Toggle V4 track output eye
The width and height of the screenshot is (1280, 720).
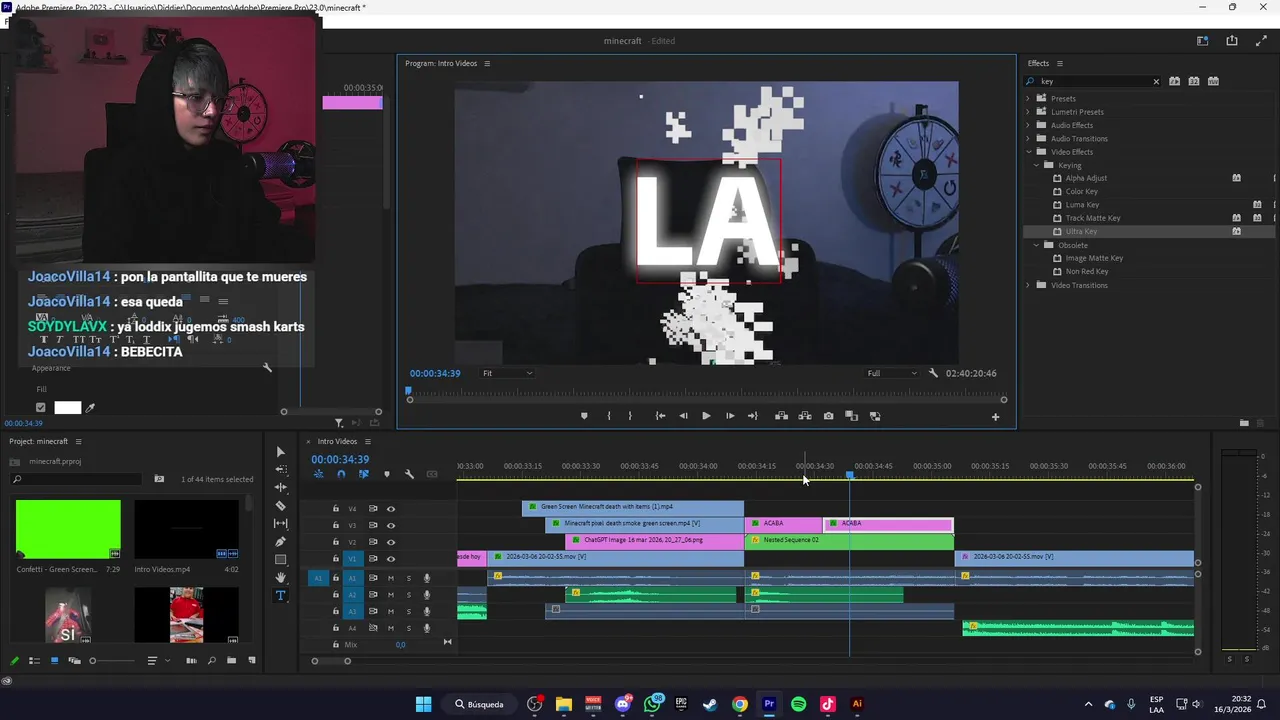point(391,508)
